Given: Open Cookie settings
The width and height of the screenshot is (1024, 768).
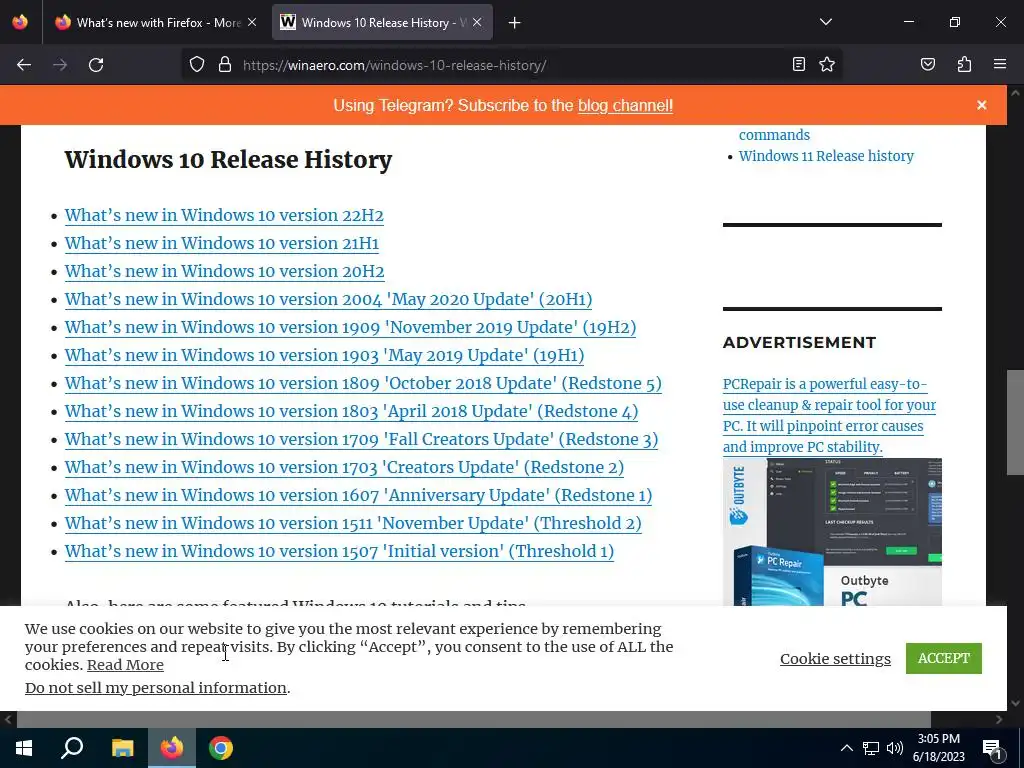Looking at the screenshot, I should pos(835,658).
